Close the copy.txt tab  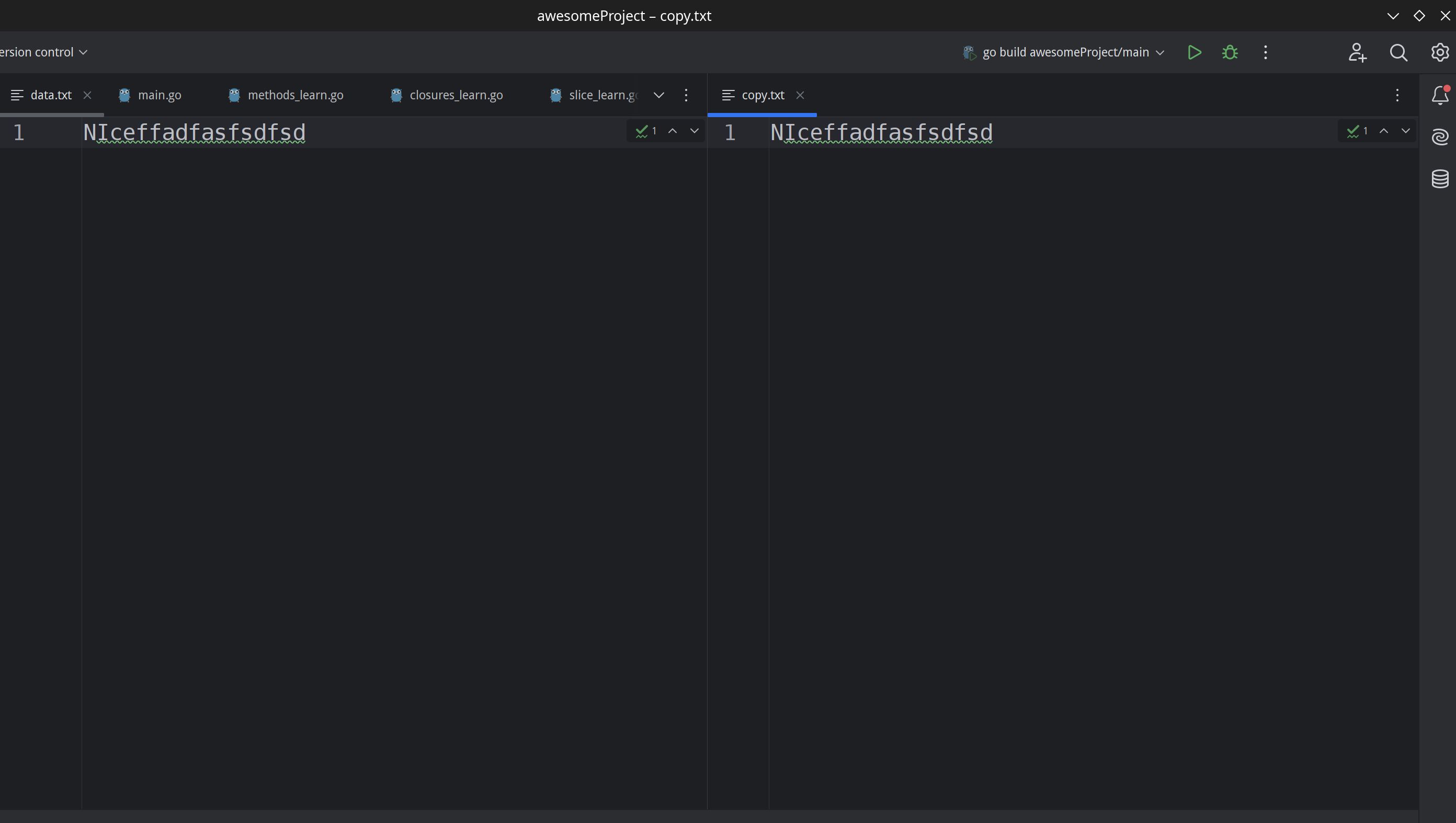[800, 95]
